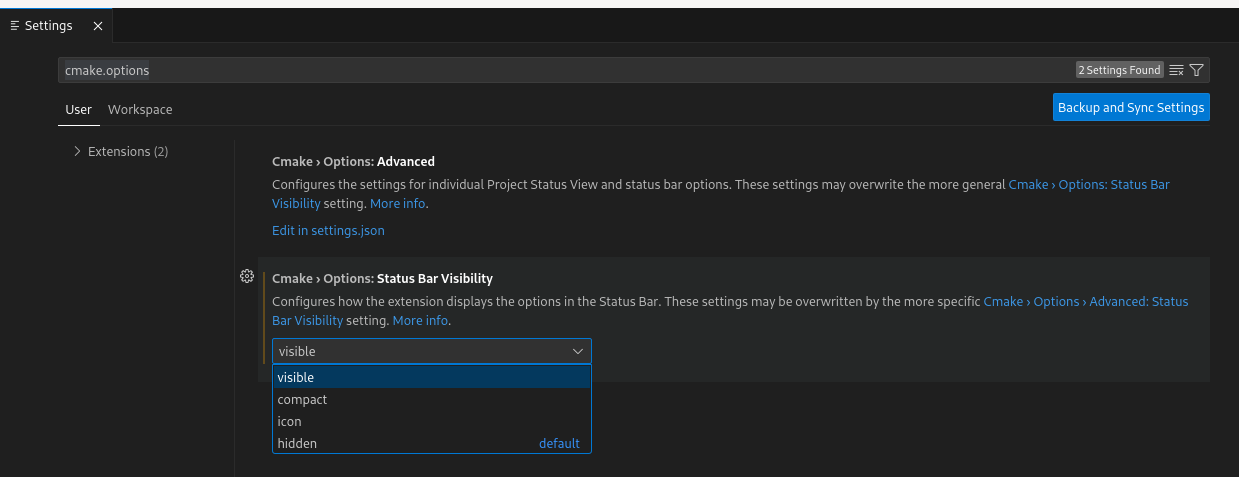The image size is (1239, 477).
Task: Clear the settings search input
Action: click(x=1176, y=70)
